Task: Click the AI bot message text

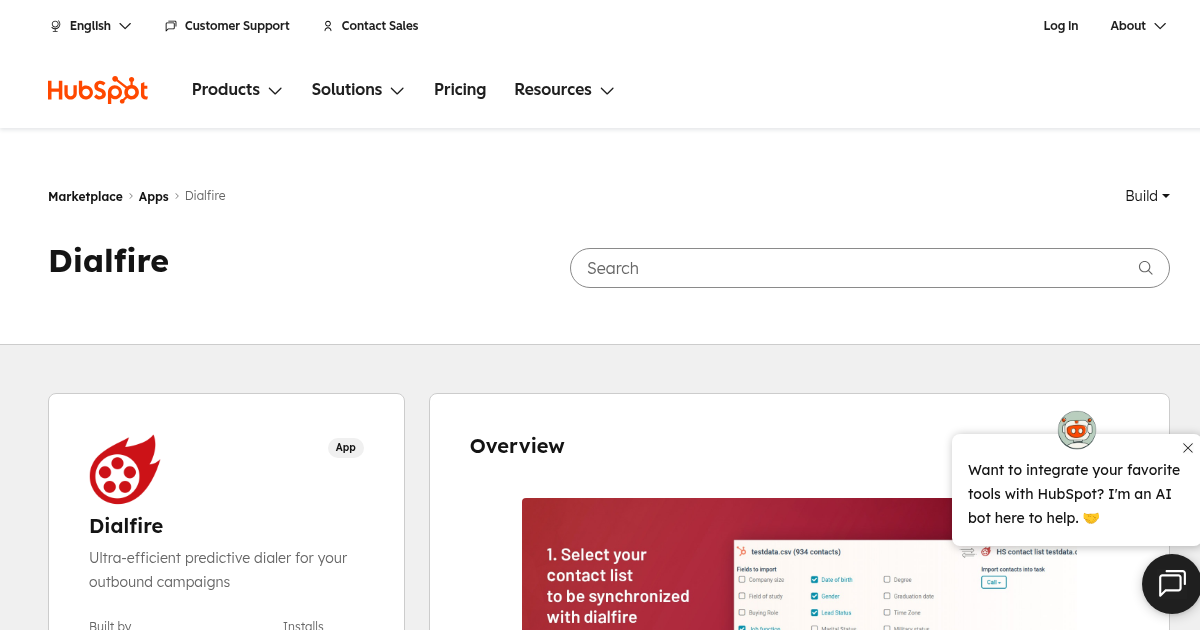Action: tap(1074, 494)
